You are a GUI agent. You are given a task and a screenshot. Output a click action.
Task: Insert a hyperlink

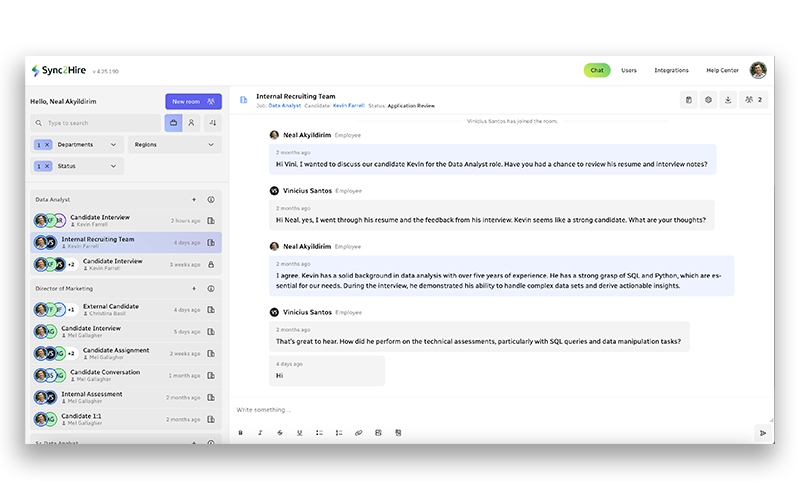(359, 433)
